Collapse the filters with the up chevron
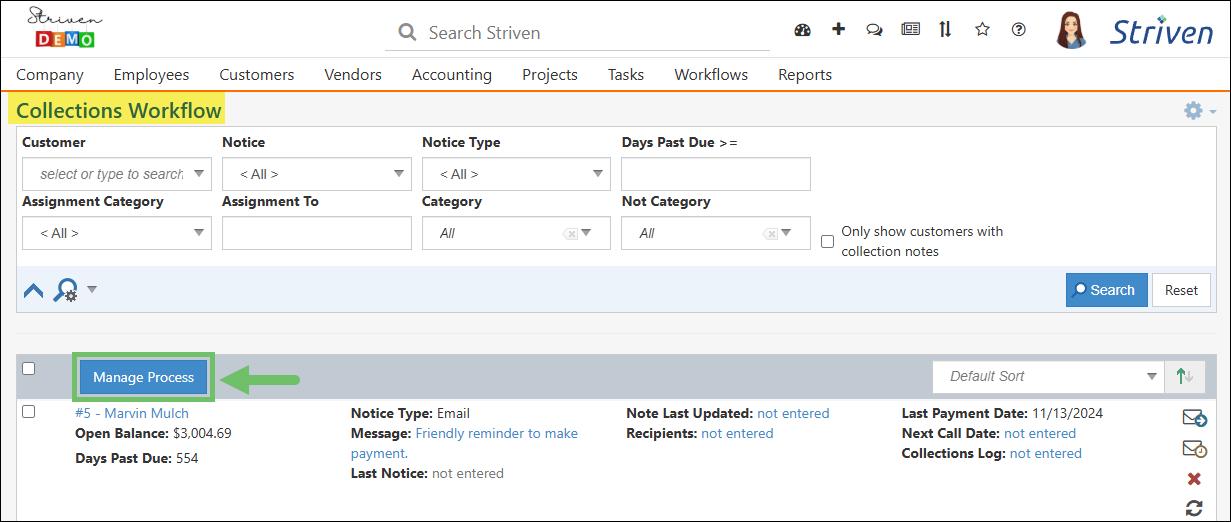 point(33,291)
